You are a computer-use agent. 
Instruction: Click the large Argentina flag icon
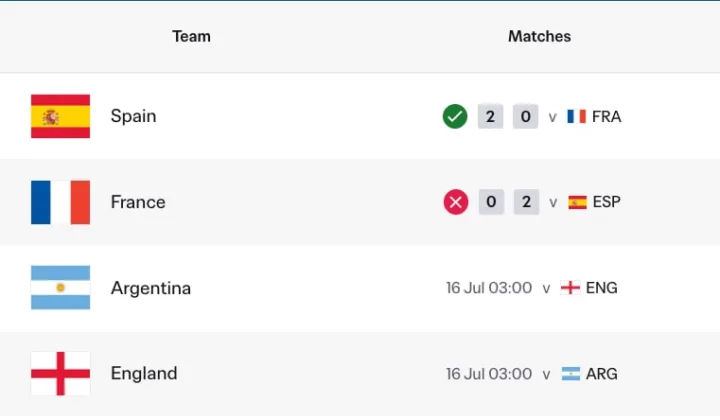pos(60,287)
